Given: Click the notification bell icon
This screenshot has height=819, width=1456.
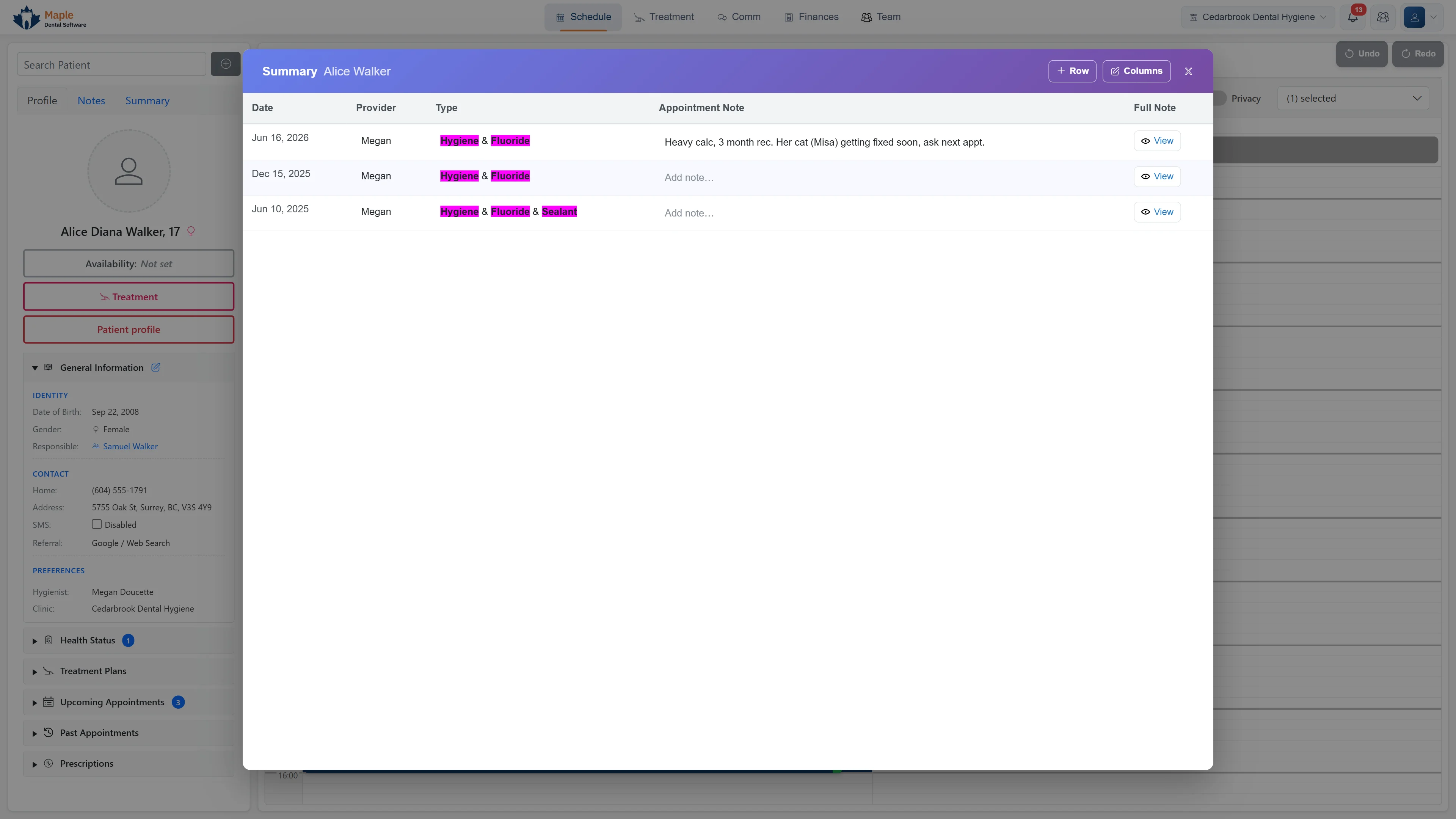Looking at the screenshot, I should click(1352, 17).
